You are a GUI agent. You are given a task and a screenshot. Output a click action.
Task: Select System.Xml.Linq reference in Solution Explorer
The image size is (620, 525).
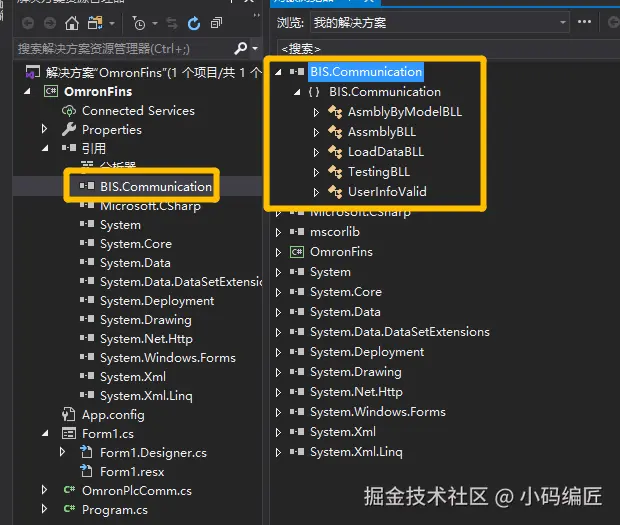[x=146, y=396]
